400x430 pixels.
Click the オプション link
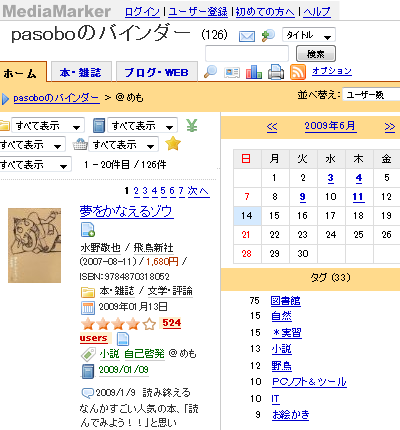[332, 71]
